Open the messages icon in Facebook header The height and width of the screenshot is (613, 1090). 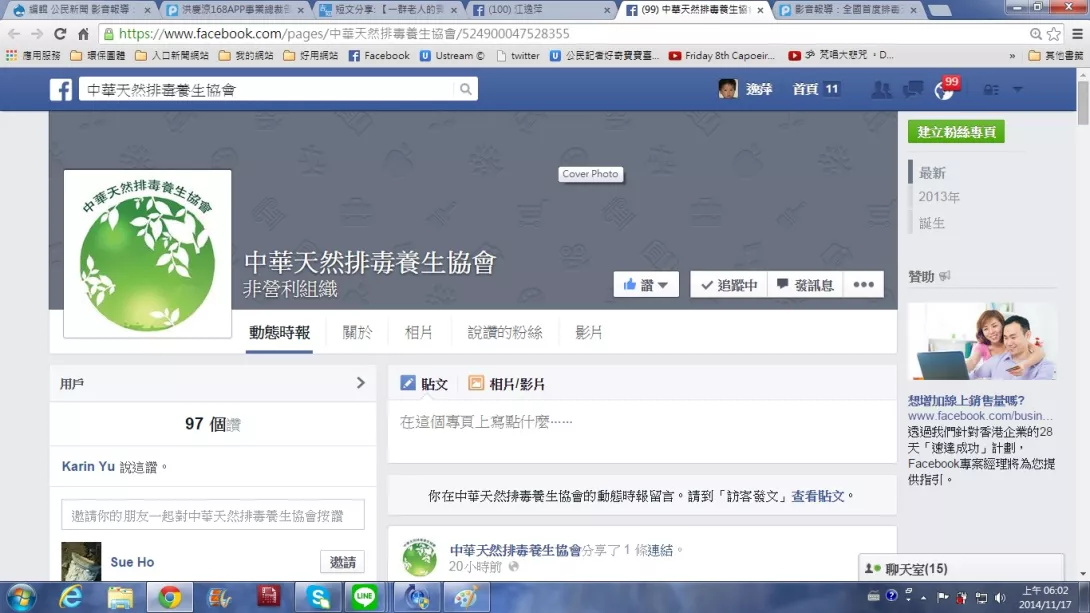pos(913,89)
